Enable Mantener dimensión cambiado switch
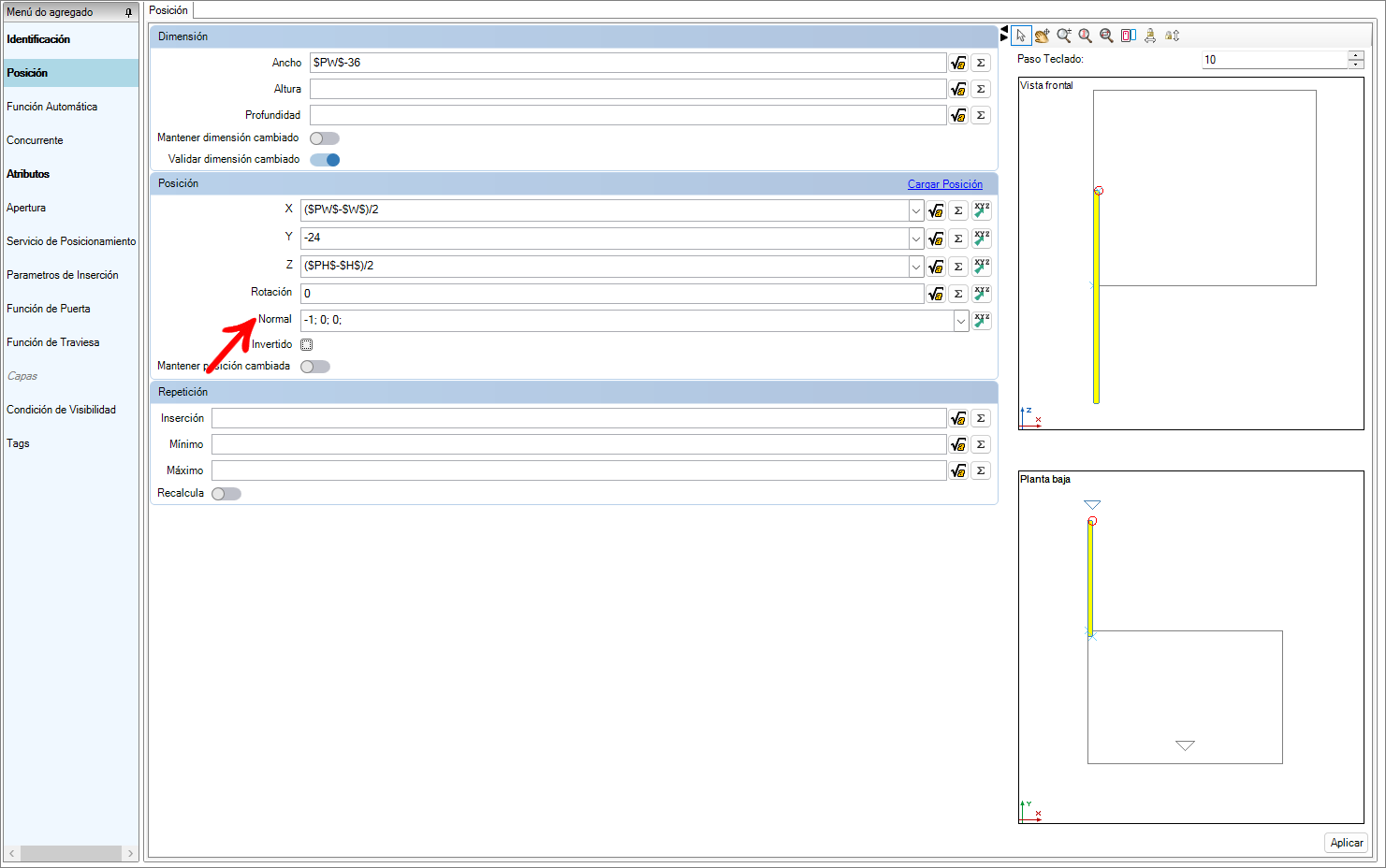 click(325, 138)
